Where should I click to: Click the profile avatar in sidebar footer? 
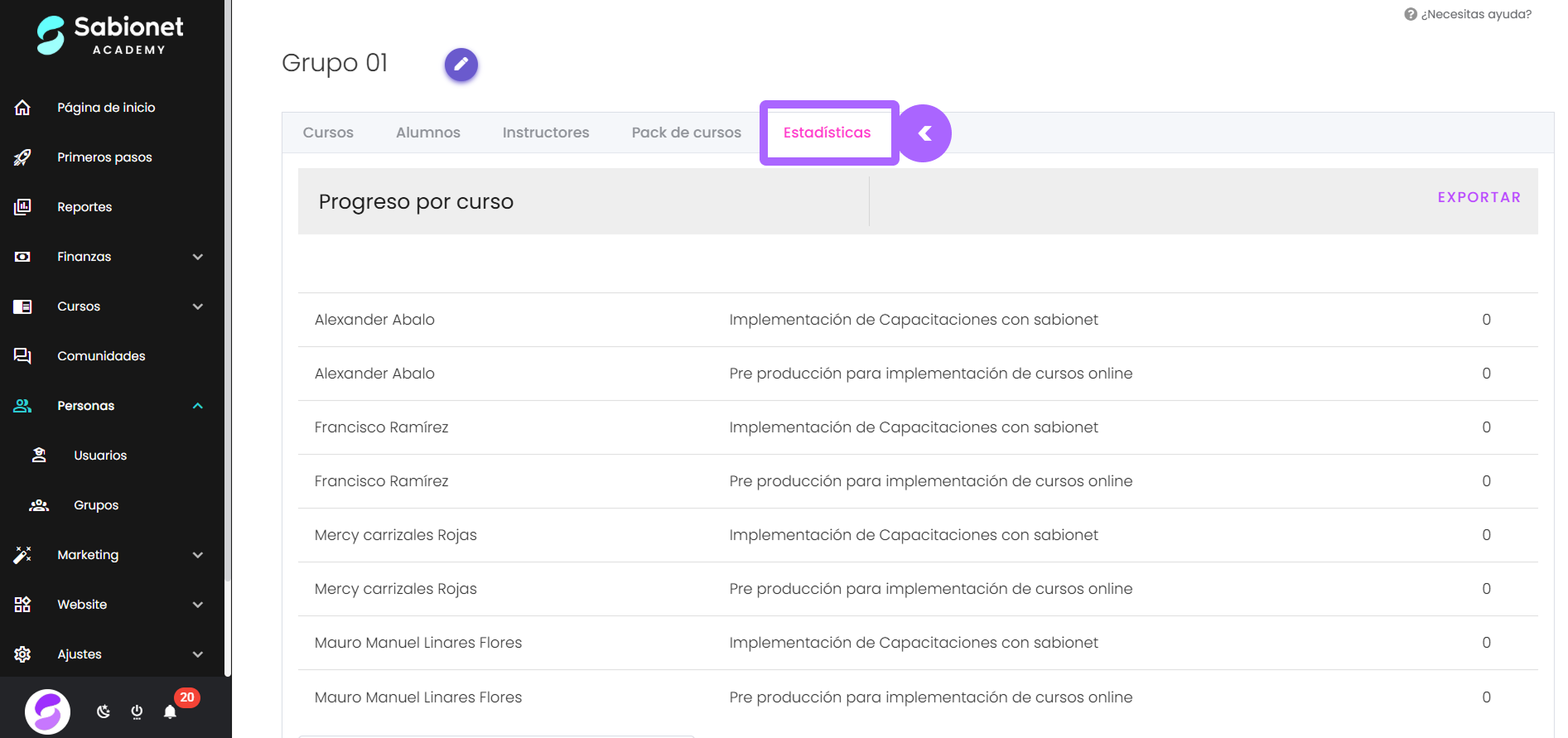[x=47, y=711]
